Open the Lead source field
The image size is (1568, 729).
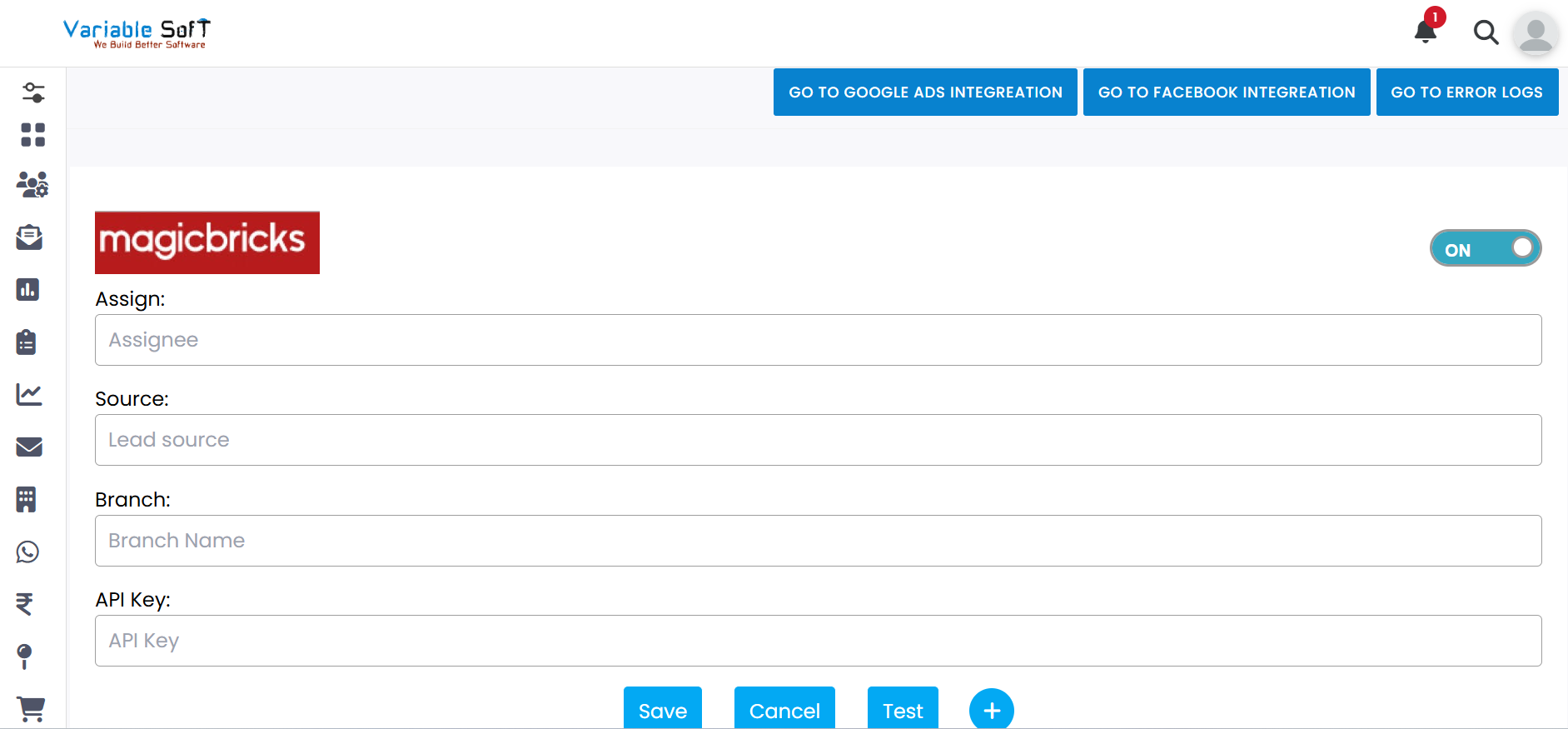818,440
